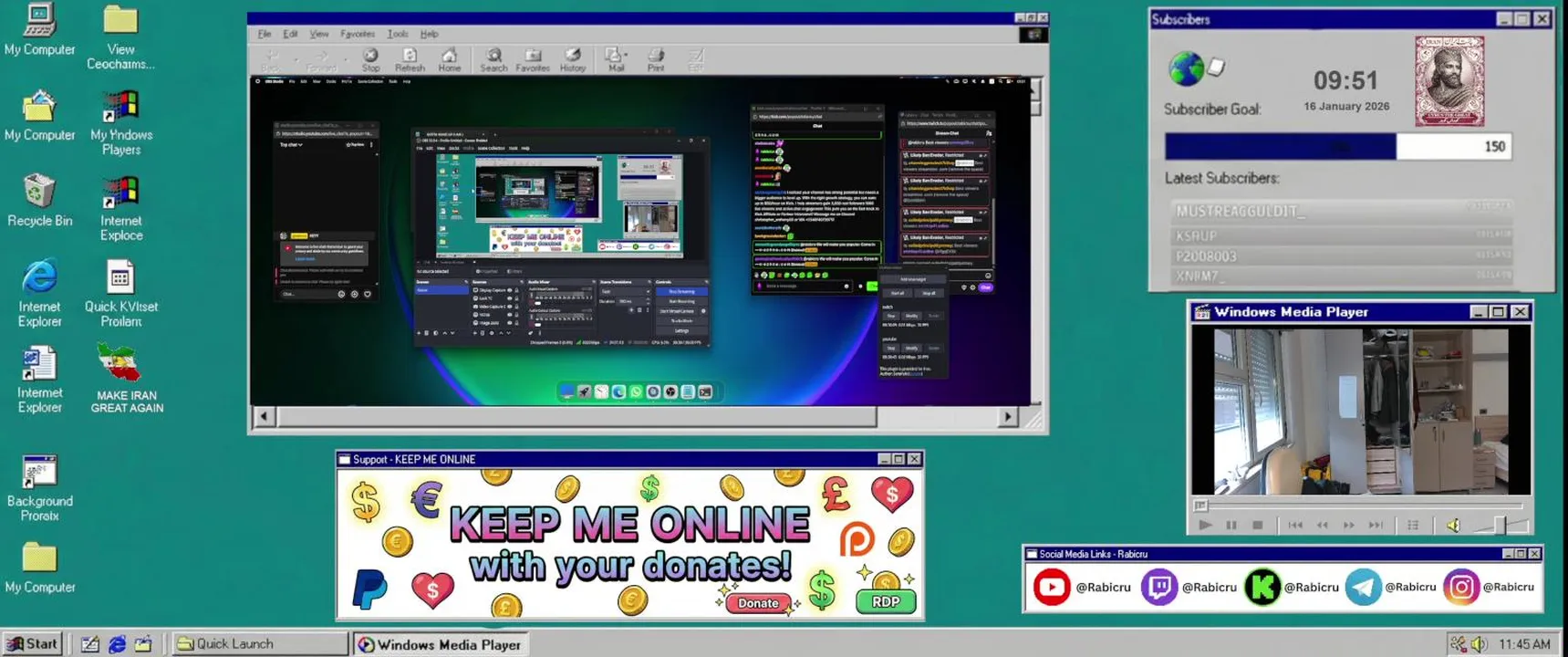The height and width of the screenshot is (657, 1568).
Task: Click the Patreon logo in Support banner
Action: [856, 539]
